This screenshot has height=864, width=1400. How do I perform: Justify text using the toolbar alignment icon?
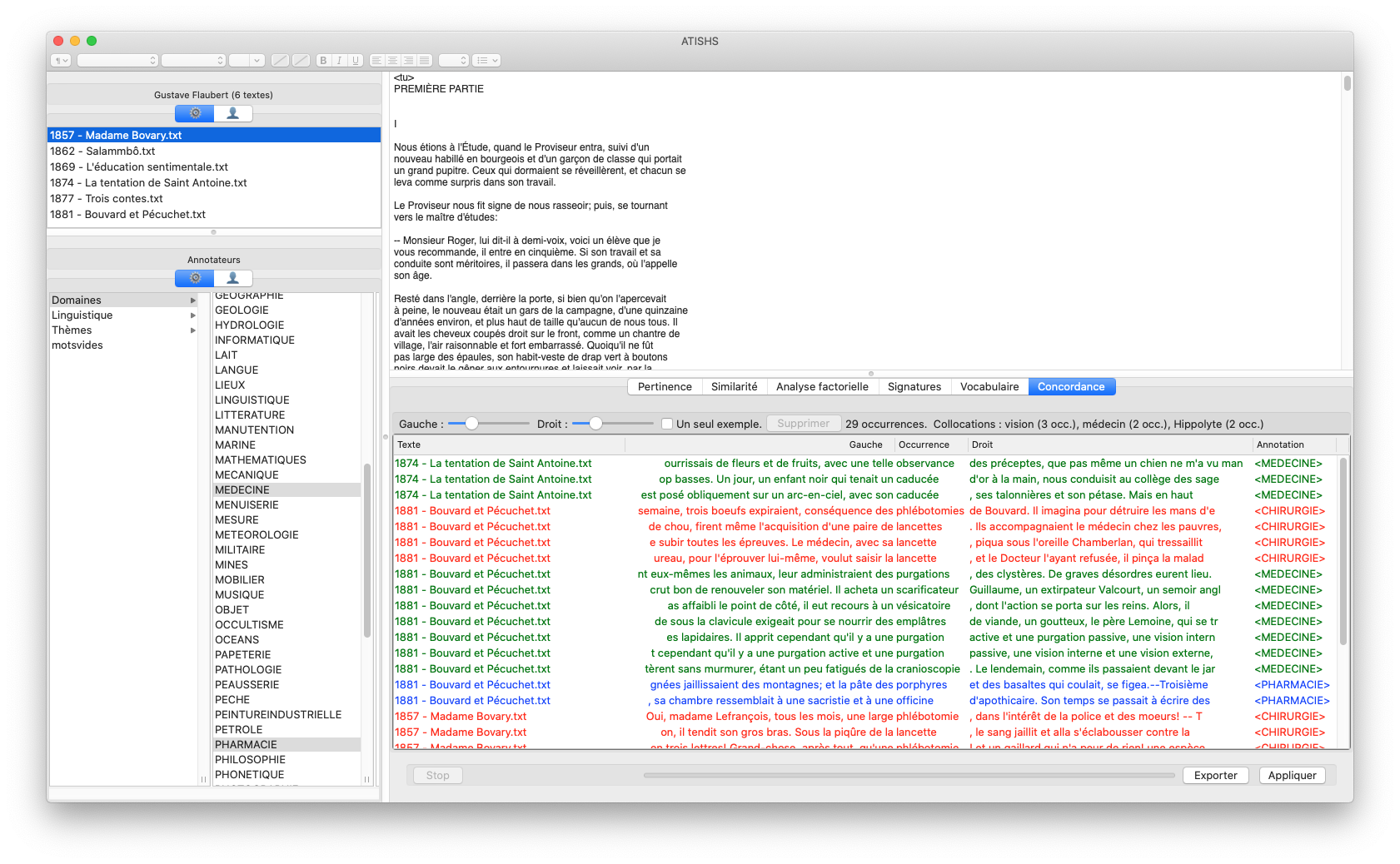click(425, 61)
